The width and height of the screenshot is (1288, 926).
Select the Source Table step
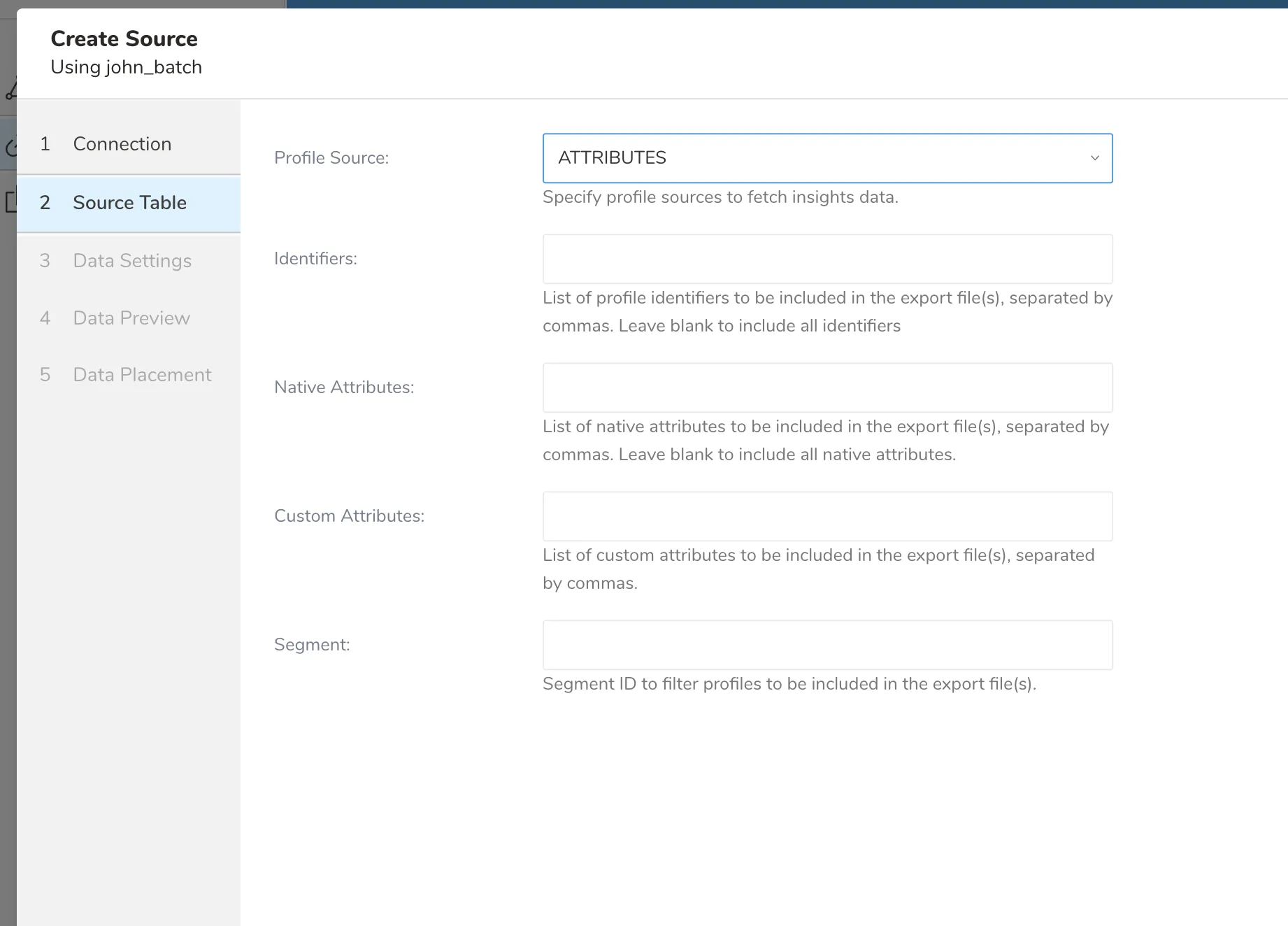pyautogui.click(x=129, y=203)
